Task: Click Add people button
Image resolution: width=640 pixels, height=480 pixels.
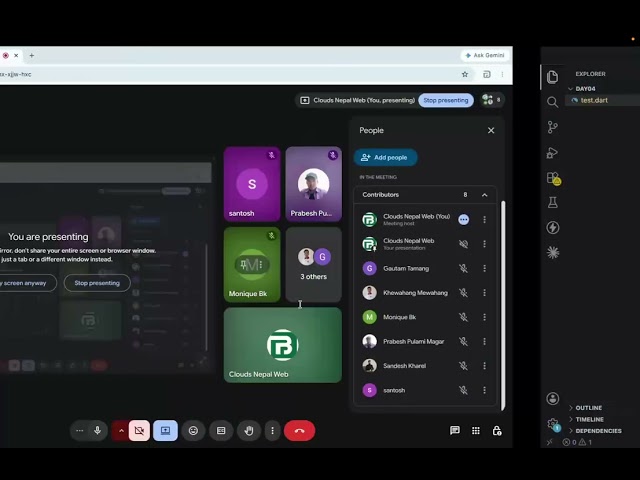Action: 385,157
